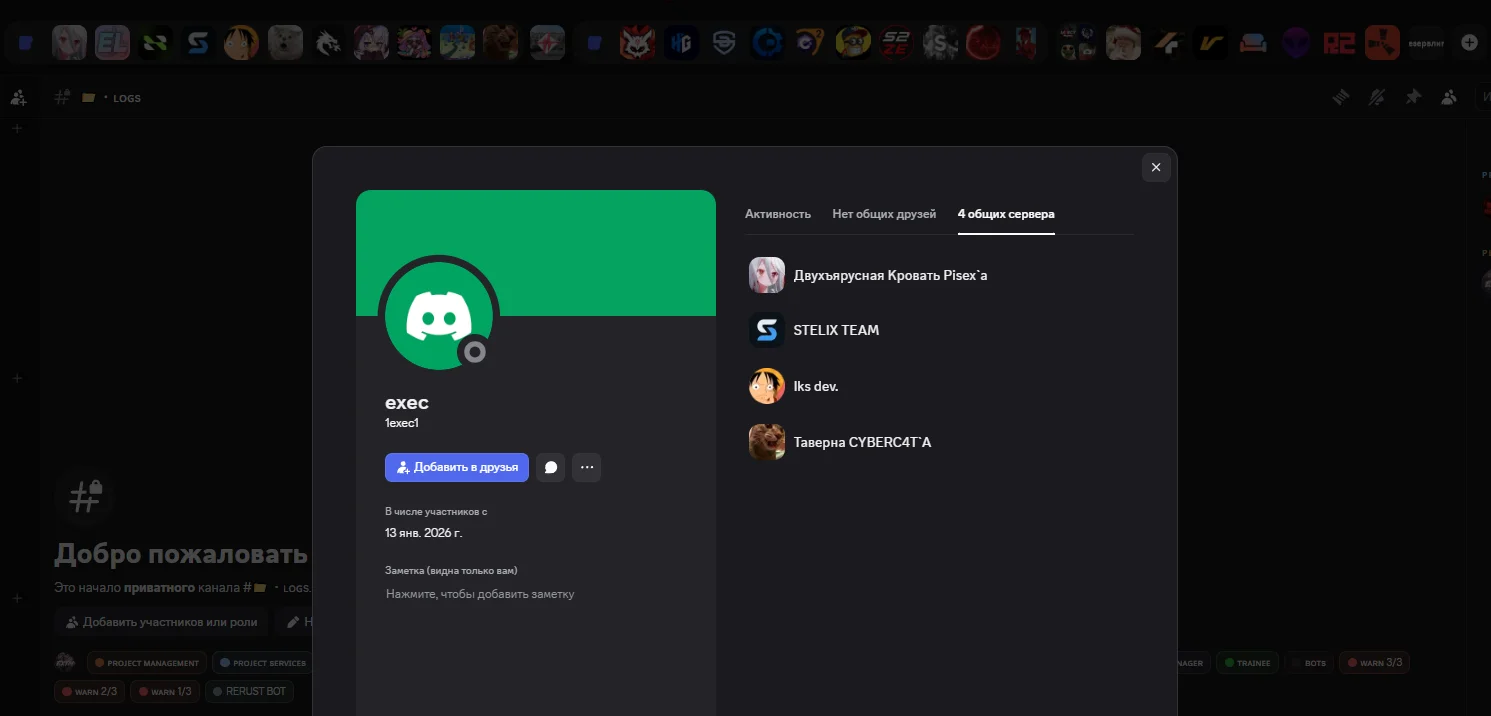
Task: Toggle the muted notifications bell icon in header
Action: (1377, 97)
